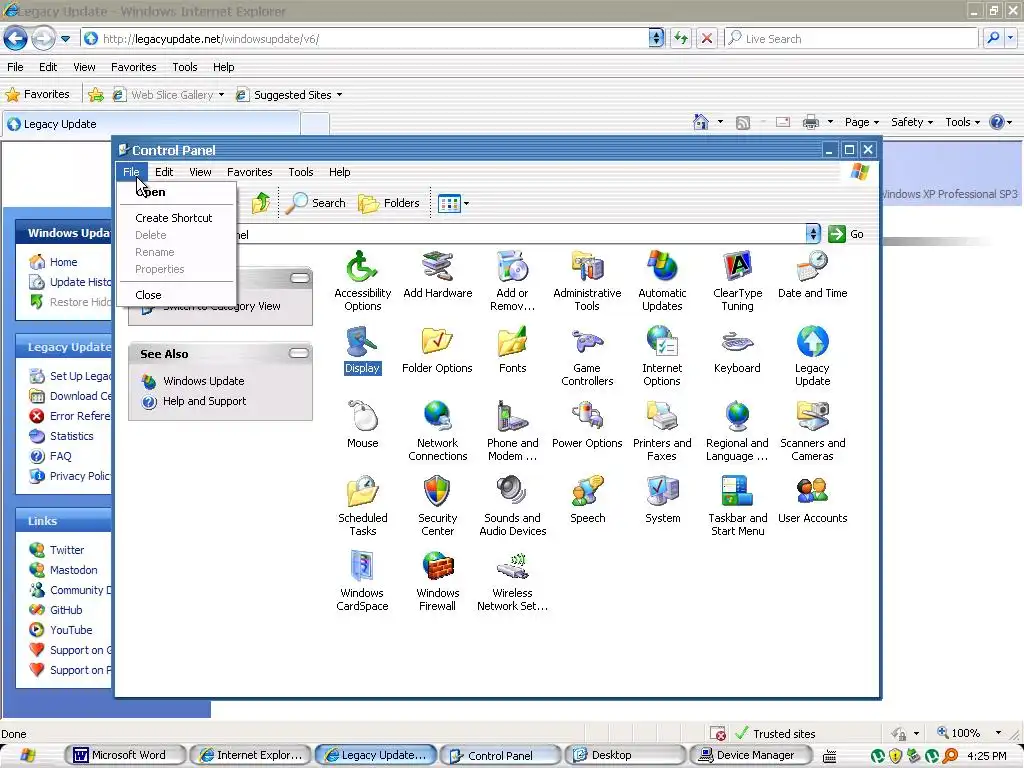Open Game Controllers icon
Screen dimensions: 1024x768
(587, 357)
